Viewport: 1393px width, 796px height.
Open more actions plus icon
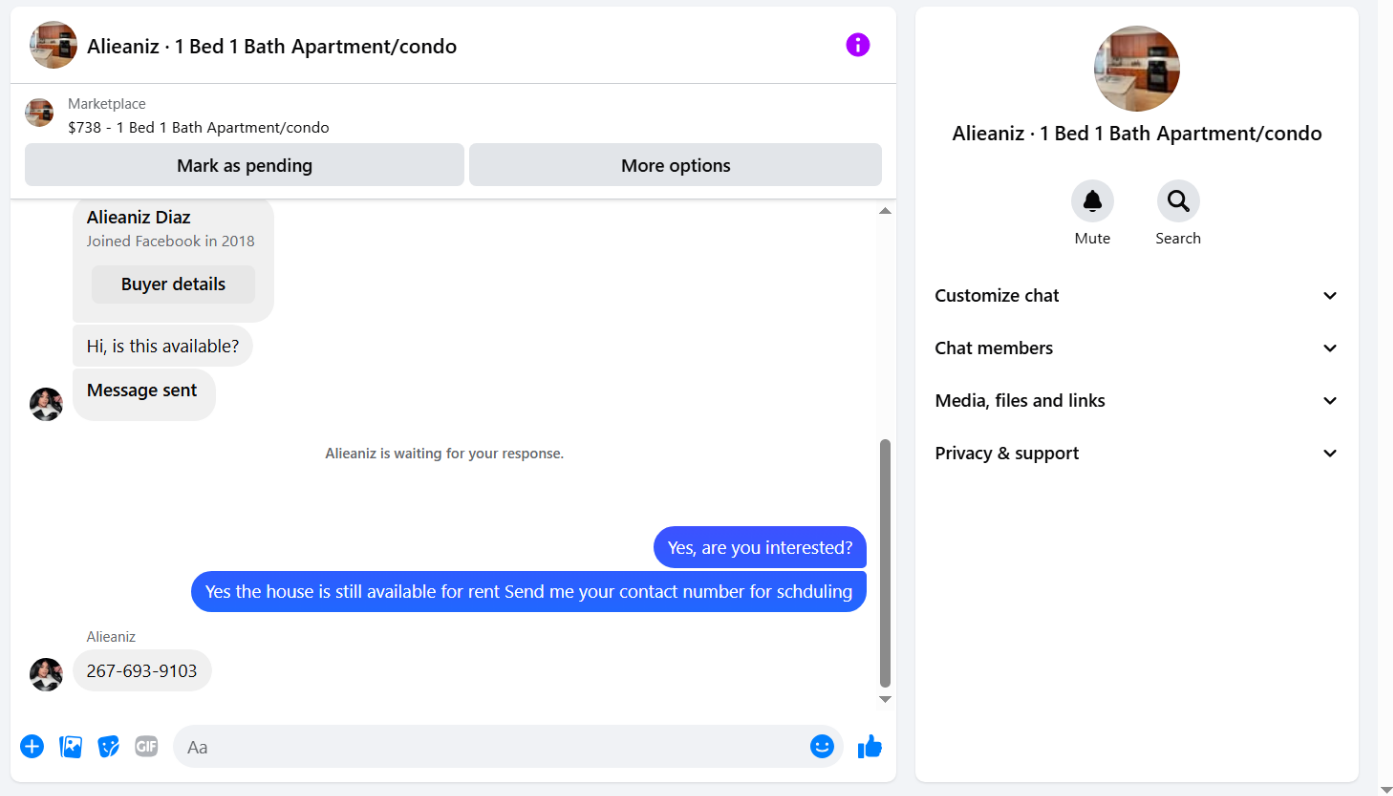32,746
